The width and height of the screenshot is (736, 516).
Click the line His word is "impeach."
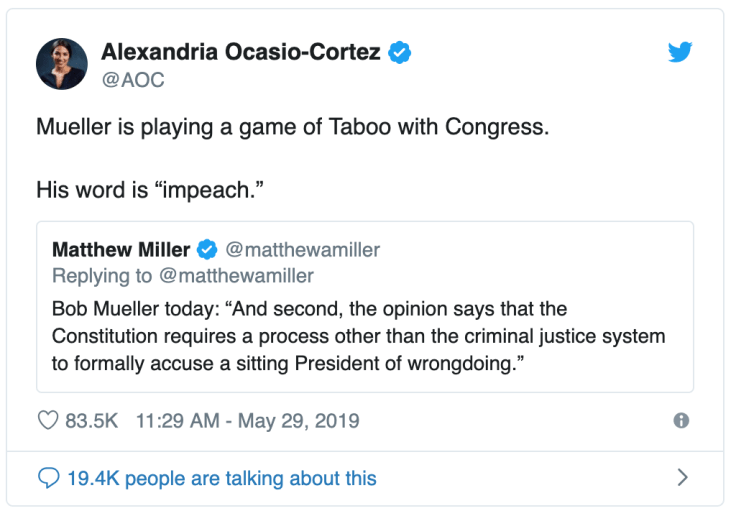point(141,188)
